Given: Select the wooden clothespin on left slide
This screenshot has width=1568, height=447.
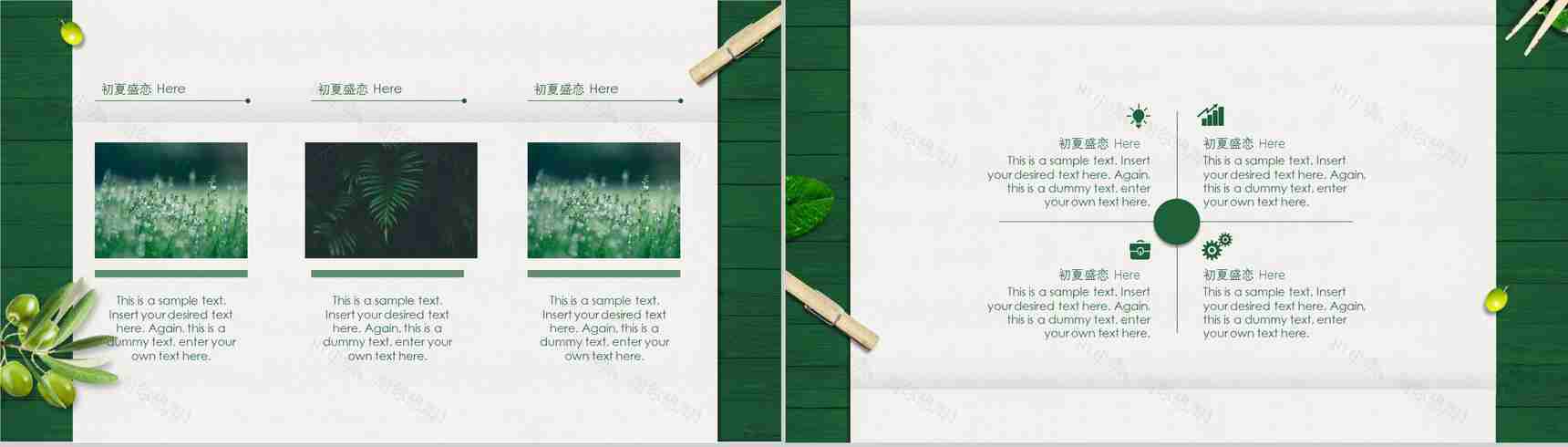Looking at the screenshot, I should tap(736, 45).
